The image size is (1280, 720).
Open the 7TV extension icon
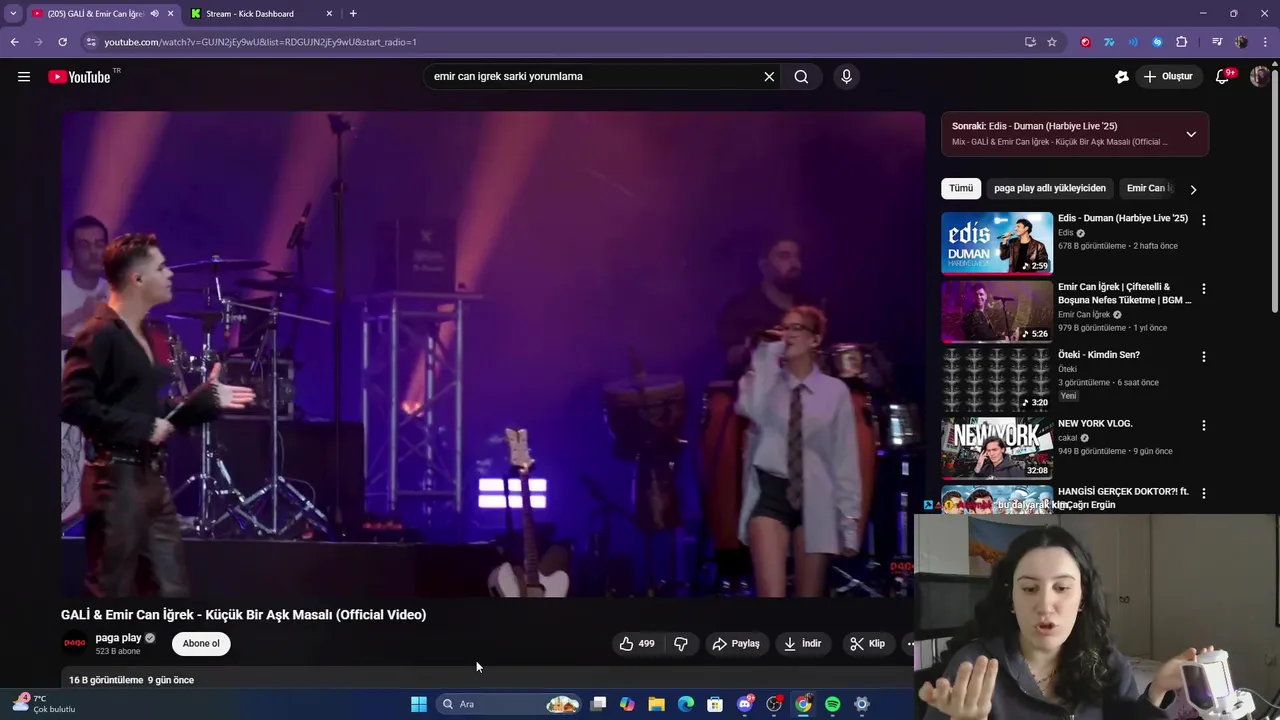point(1109,42)
